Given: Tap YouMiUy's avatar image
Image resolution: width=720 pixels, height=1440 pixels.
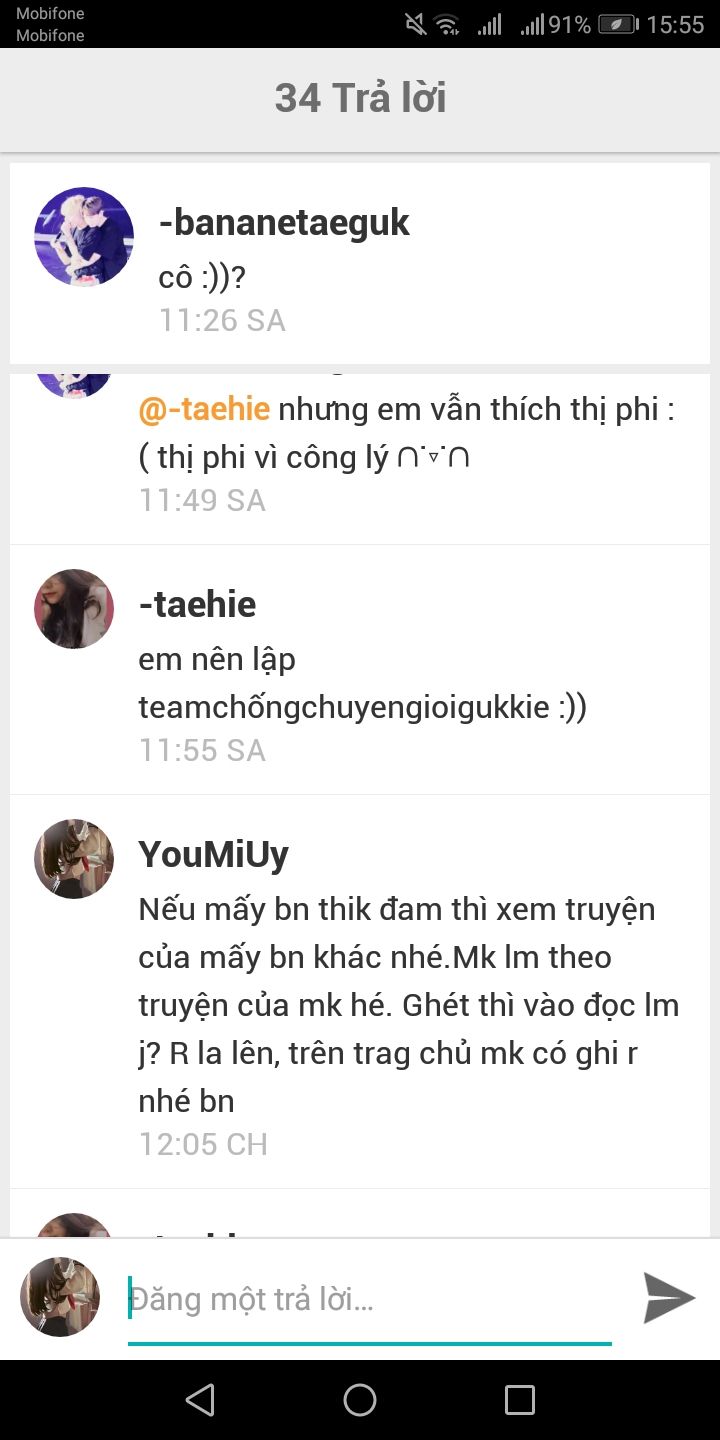Looking at the screenshot, I should point(74,859).
